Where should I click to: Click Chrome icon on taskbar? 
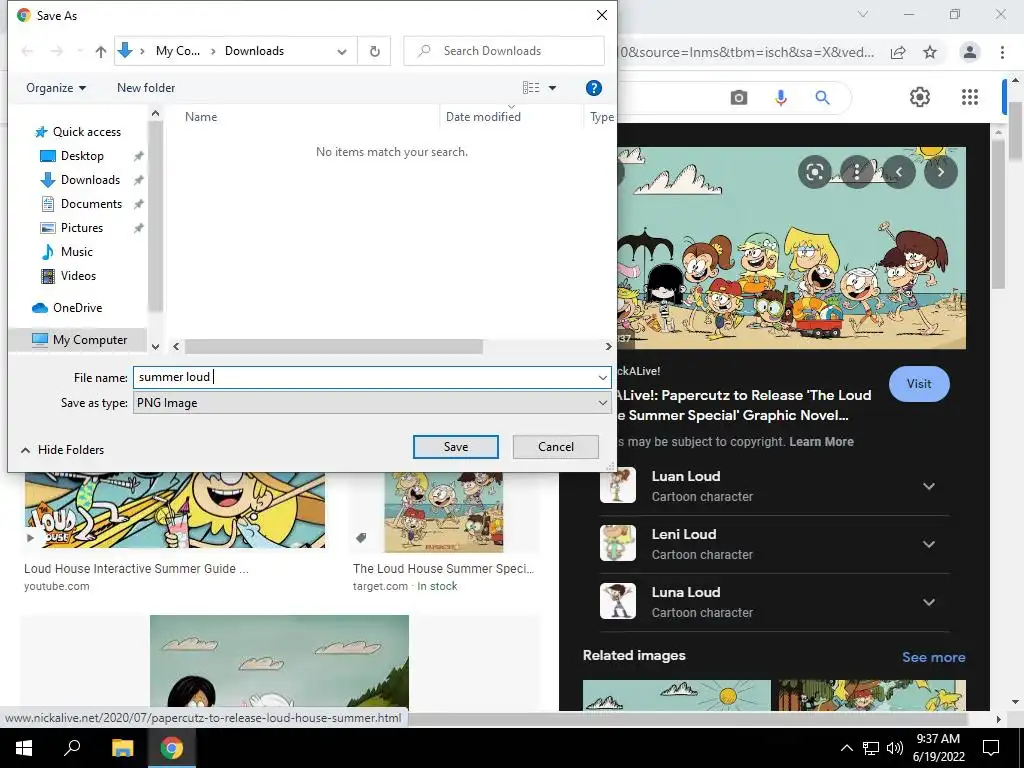coord(172,748)
